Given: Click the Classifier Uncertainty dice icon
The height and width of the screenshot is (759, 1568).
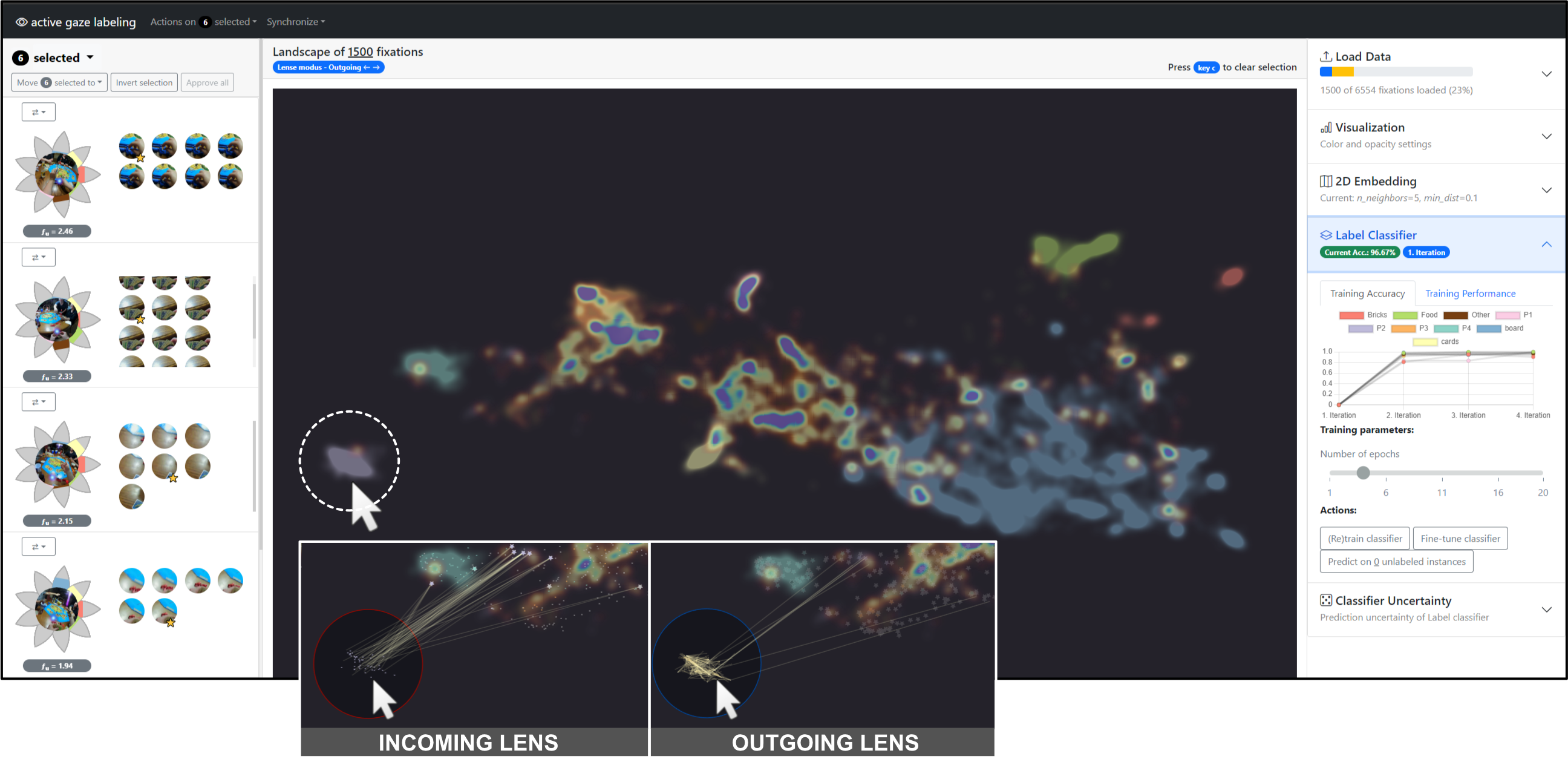Looking at the screenshot, I should [1325, 600].
